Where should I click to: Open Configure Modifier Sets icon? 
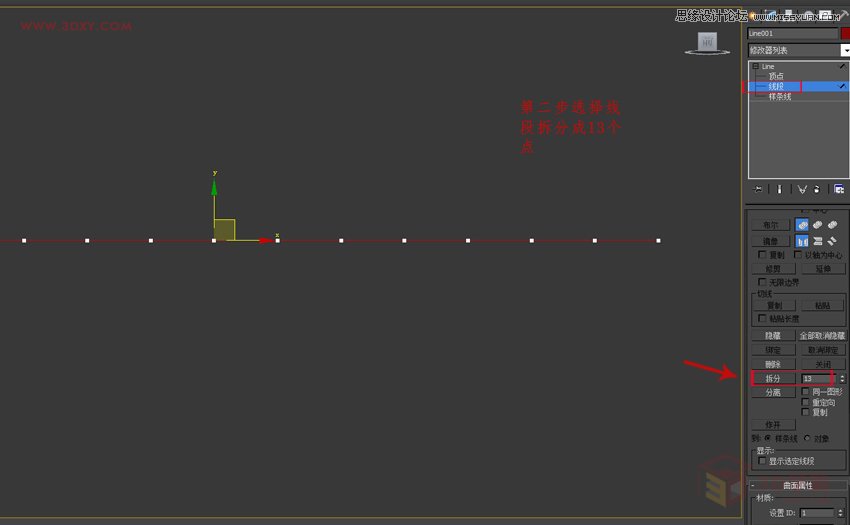tap(838, 188)
